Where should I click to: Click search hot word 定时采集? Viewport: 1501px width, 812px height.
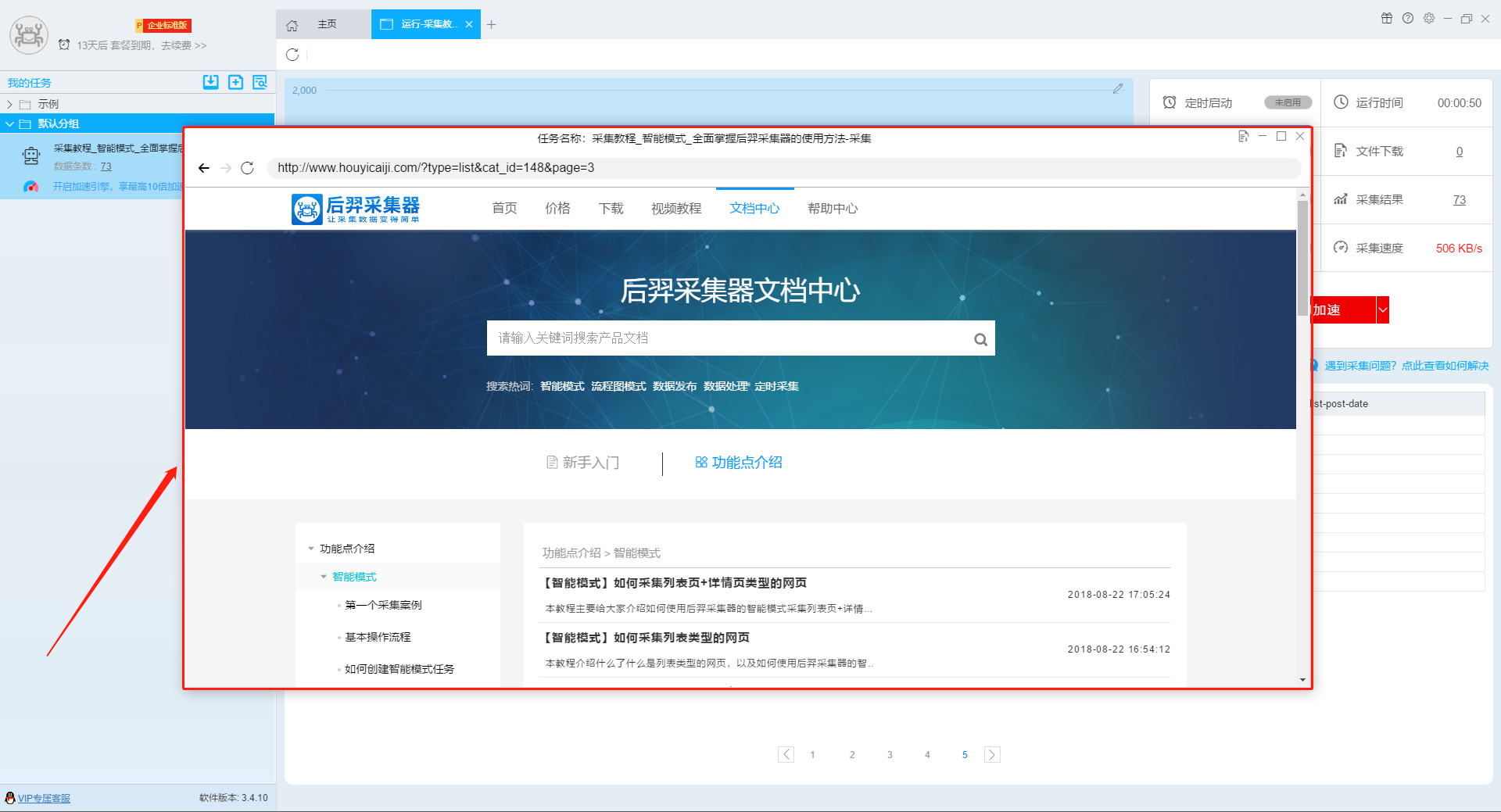point(776,386)
